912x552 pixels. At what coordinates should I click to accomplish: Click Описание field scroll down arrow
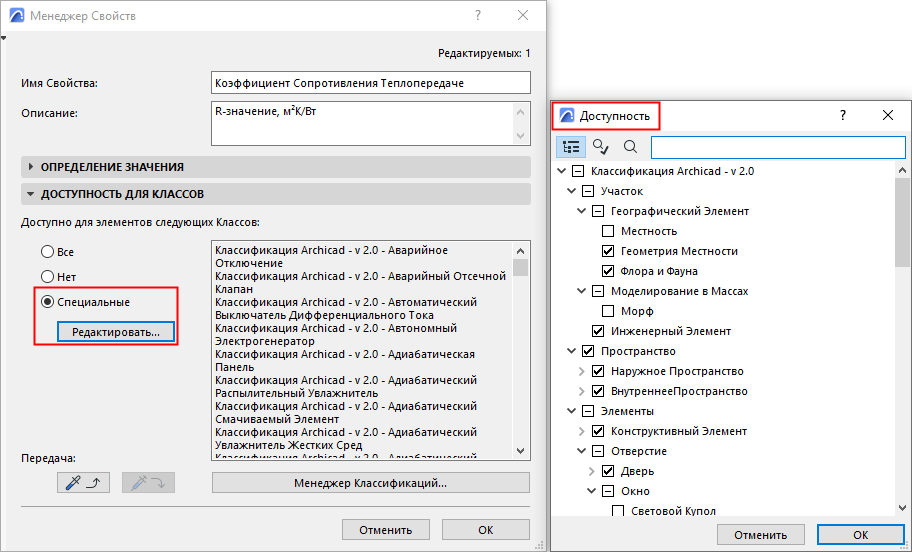tap(521, 136)
